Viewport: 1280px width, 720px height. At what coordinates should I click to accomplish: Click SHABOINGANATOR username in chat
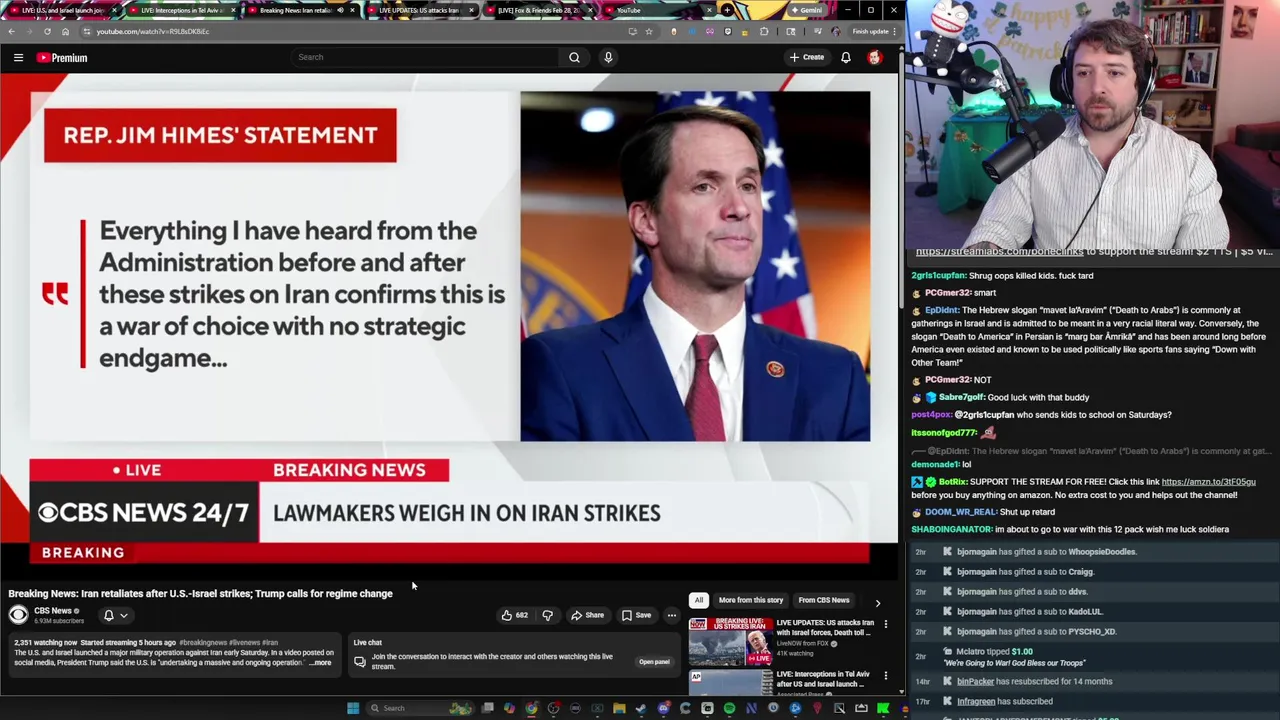(951, 529)
